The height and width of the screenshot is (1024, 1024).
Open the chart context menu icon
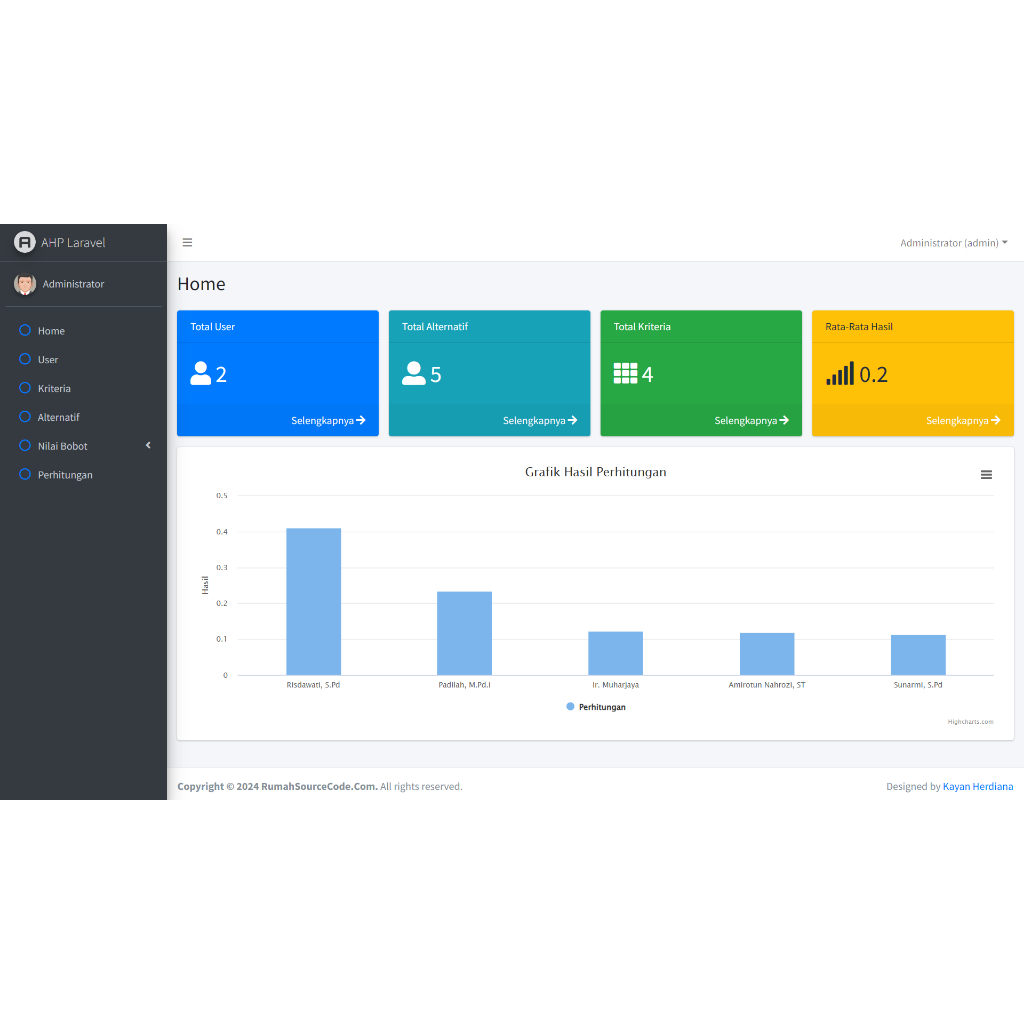pyautogui.click(x=986, y=475)
